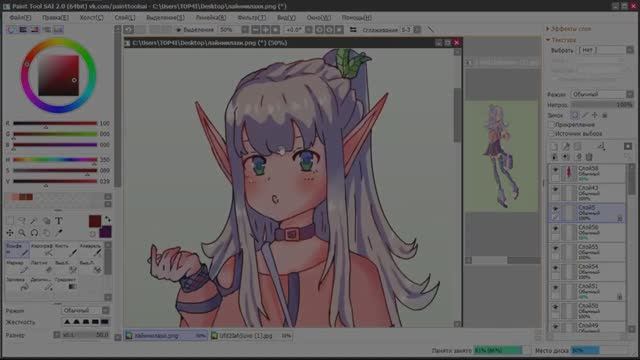The image size is (640, 360).
Task: Select the lasso selection tool
Action: point(22,221)
